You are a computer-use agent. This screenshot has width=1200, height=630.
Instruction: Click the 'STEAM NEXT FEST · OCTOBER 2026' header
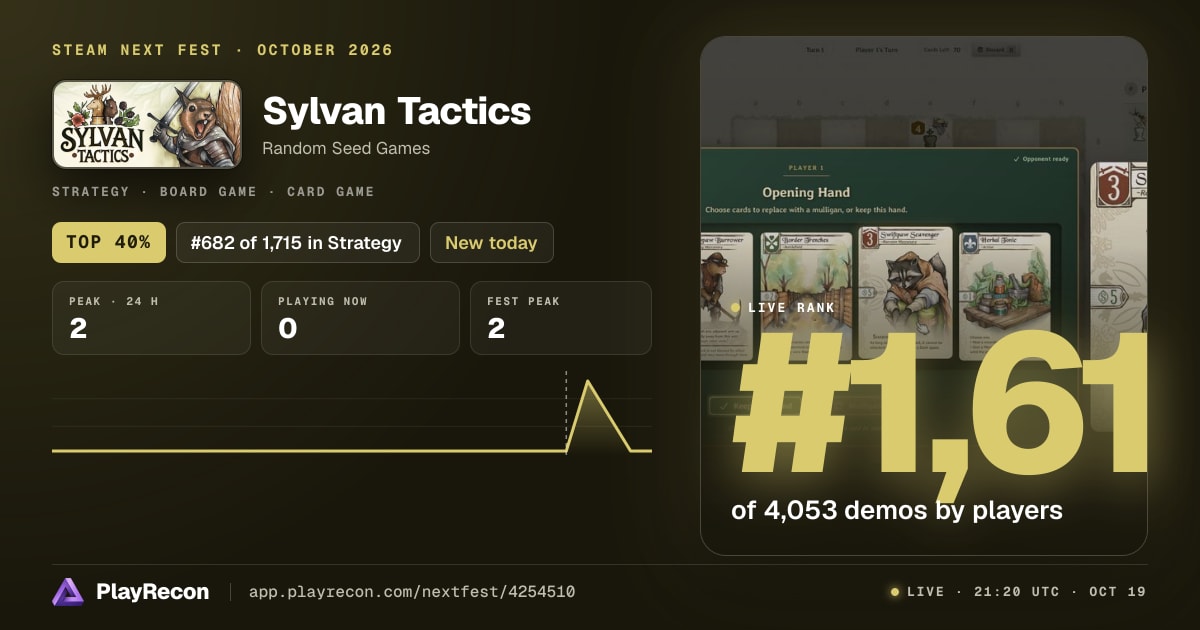(222, 50)
